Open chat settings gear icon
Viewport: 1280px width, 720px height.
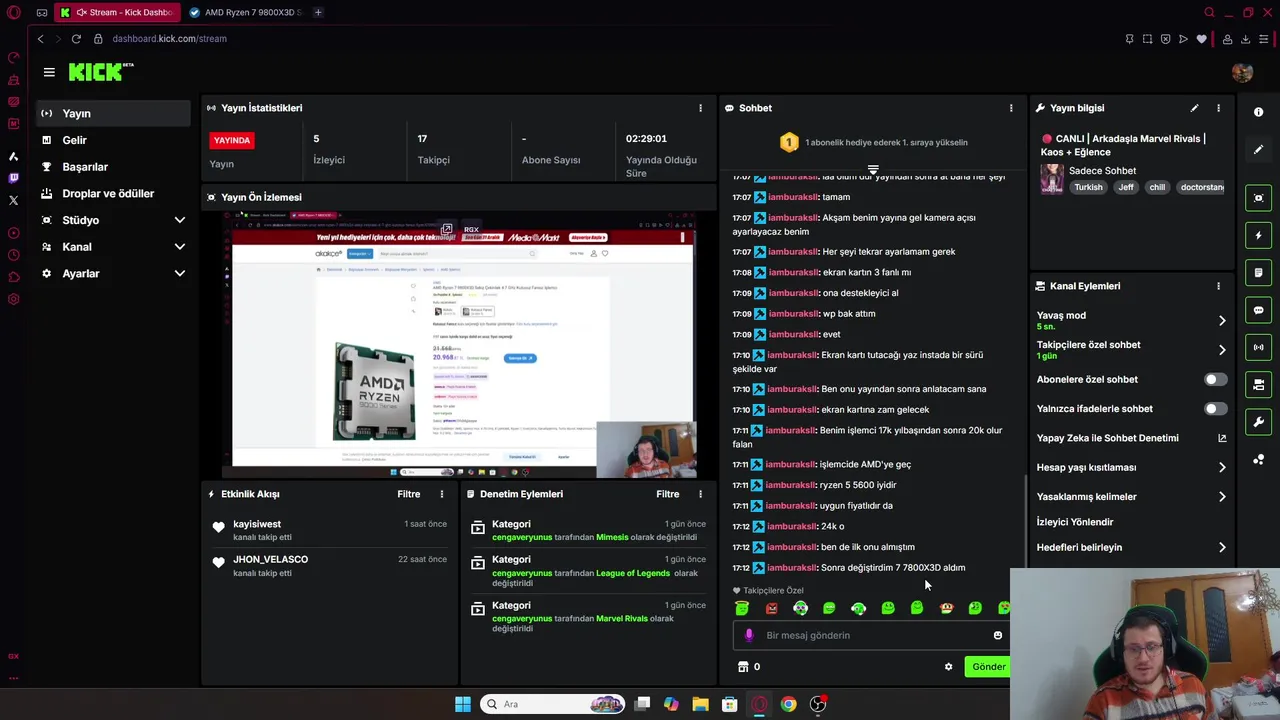coord(948,667)
